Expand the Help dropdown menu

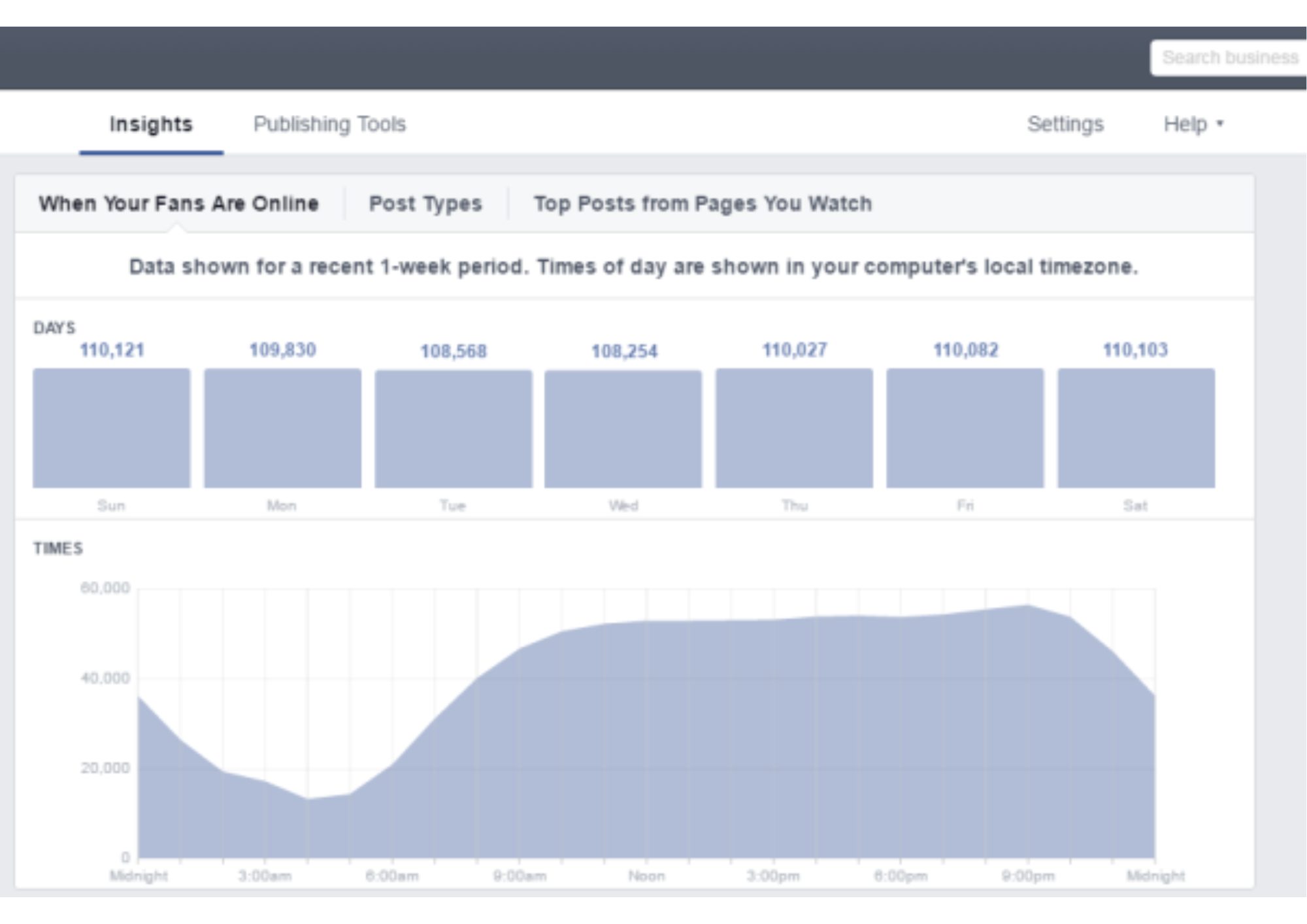point(1193,124)
